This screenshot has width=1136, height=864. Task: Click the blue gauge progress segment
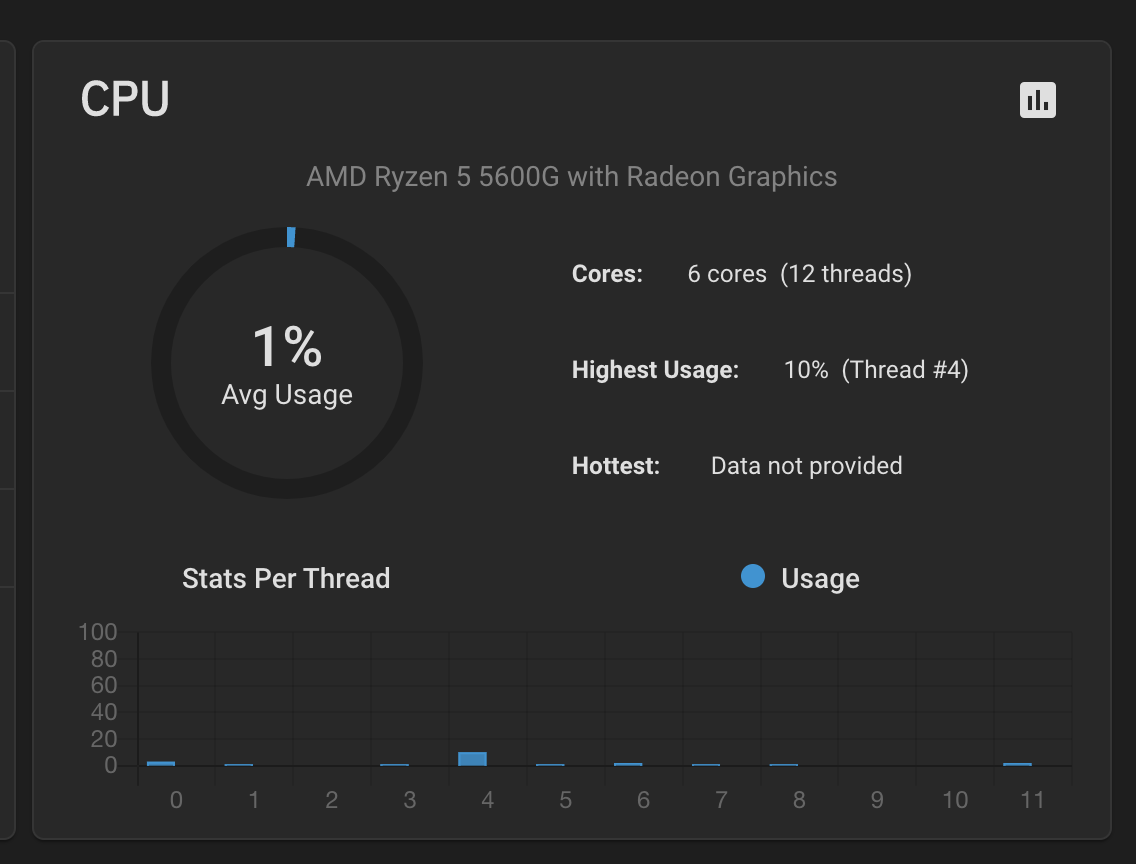pos(291,237)
